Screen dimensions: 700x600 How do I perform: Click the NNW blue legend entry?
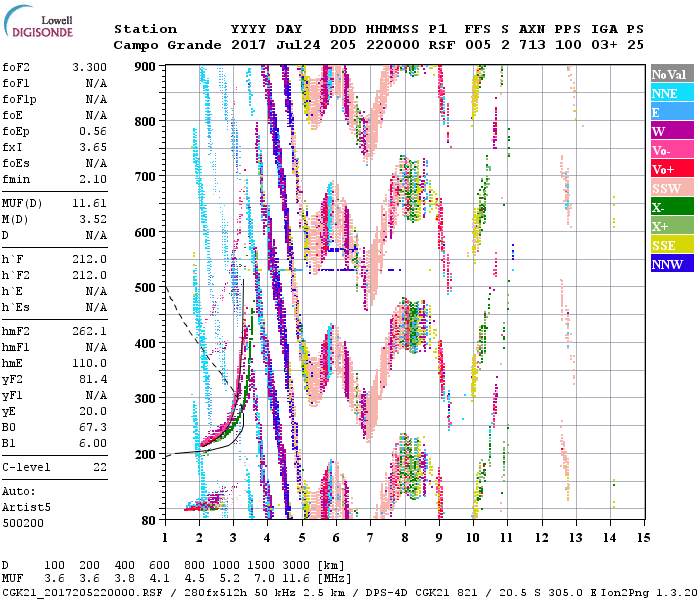pyautogui.click(x=672, y=264)
